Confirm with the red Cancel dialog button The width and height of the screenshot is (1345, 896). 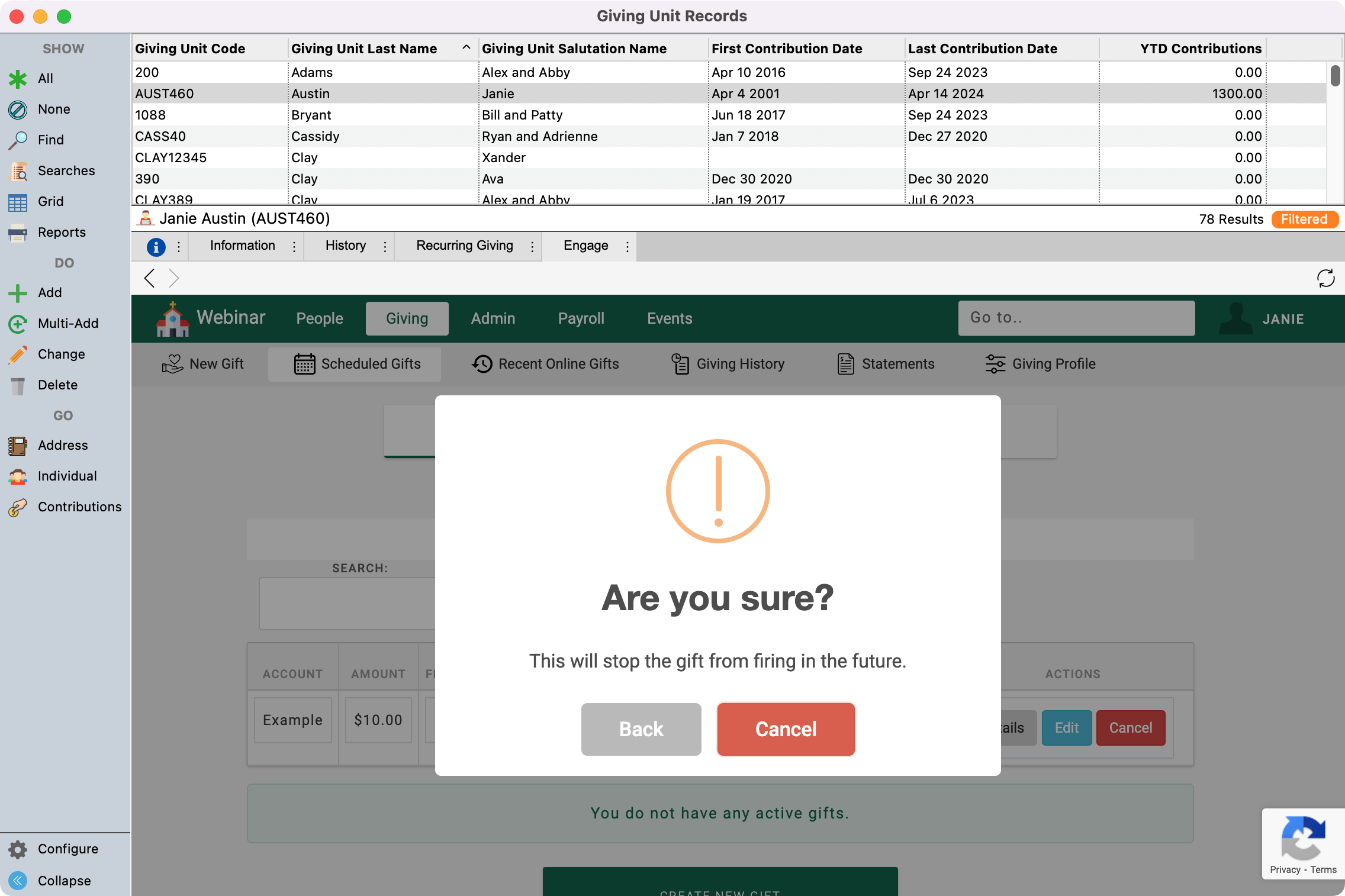tap(786, 729)
